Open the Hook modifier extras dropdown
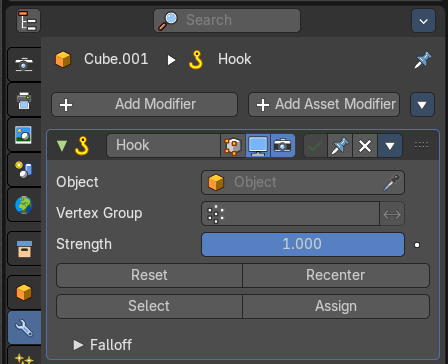Image resolution: width=448 pixels, height=364 pixels. coord(390,146)
